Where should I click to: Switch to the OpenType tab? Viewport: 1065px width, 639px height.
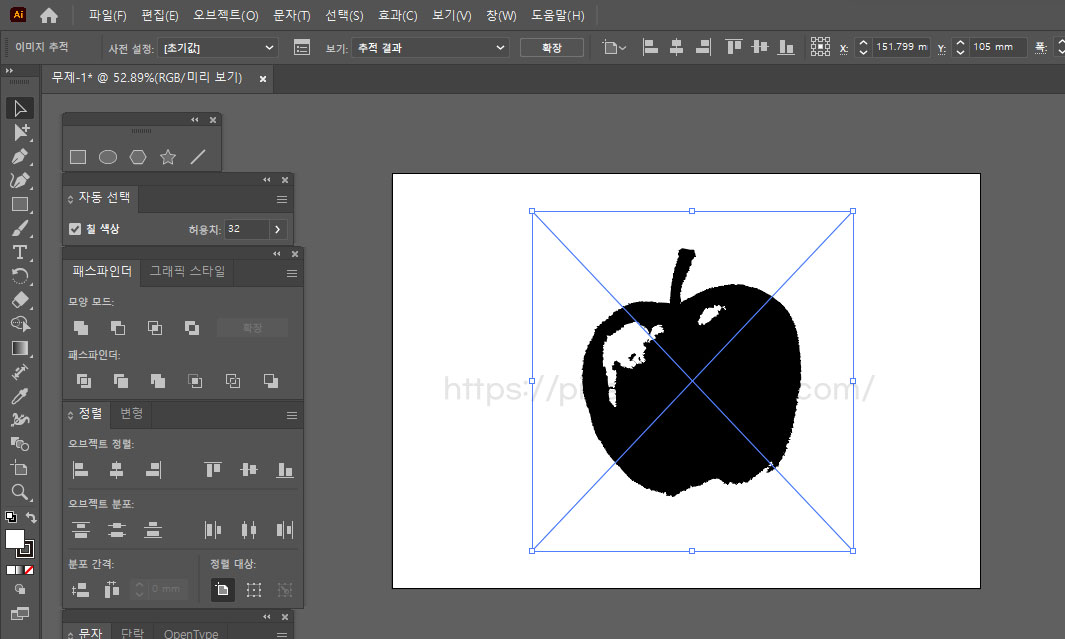tap(191, 633)
